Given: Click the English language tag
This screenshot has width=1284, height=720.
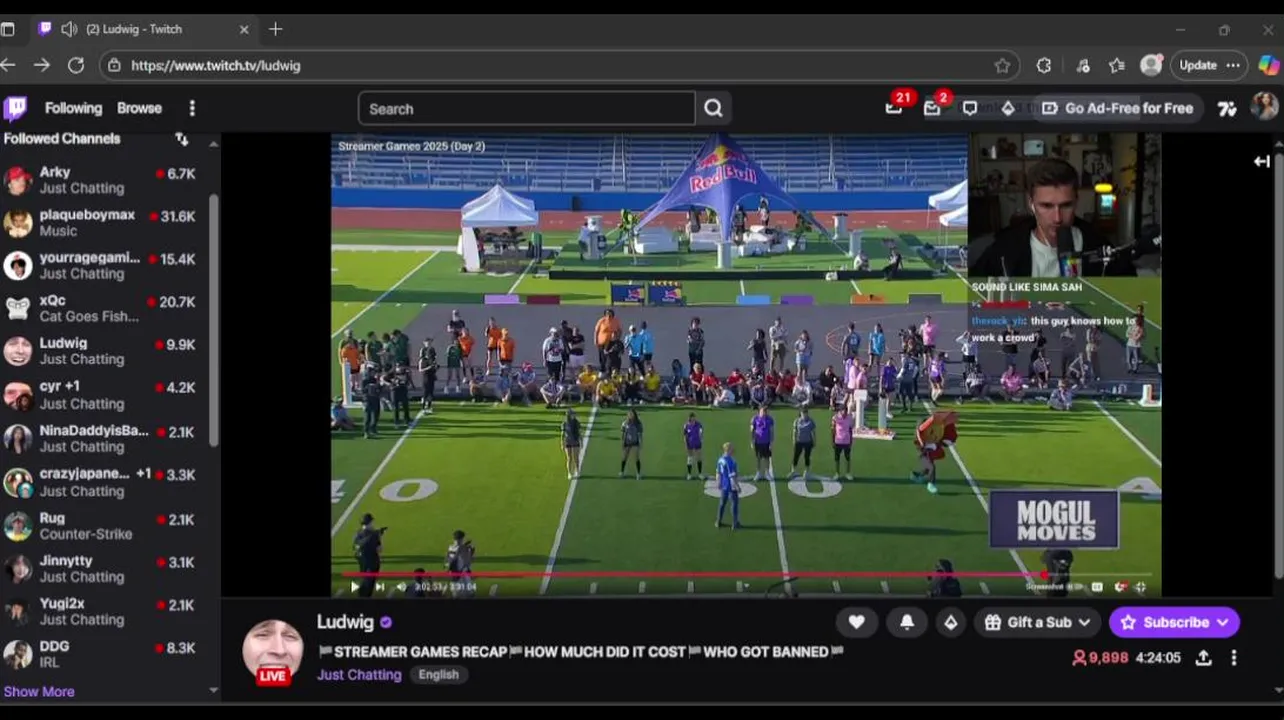Looking at the screenshot, I should pyautogui.click(x=438, y=674).
